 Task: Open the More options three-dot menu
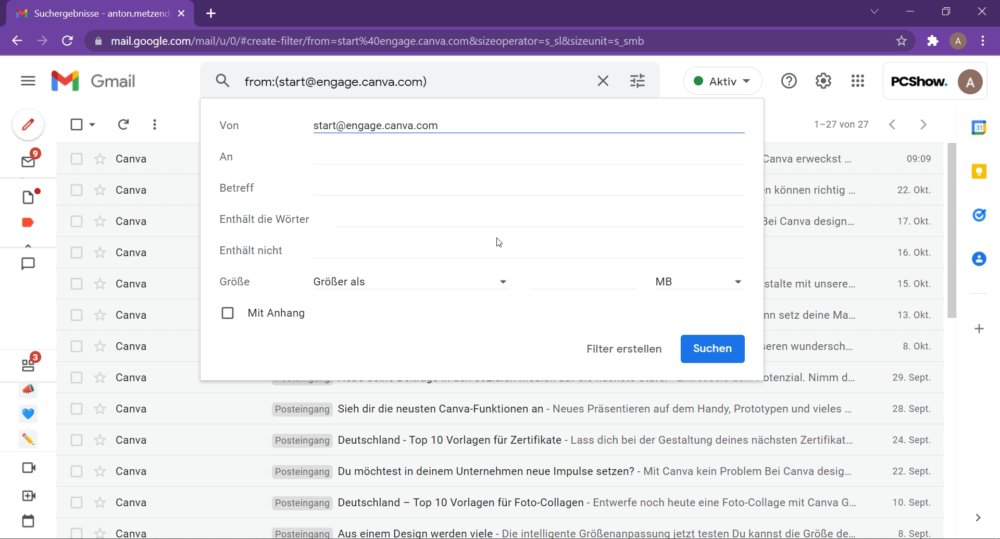(x=154, y=124)
